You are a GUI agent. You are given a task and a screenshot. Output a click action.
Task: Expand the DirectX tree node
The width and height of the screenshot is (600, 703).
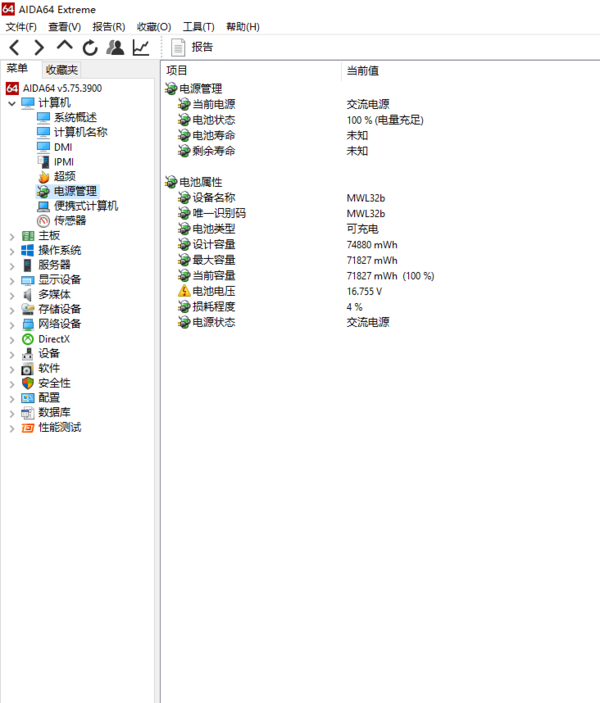coord(12,340)
